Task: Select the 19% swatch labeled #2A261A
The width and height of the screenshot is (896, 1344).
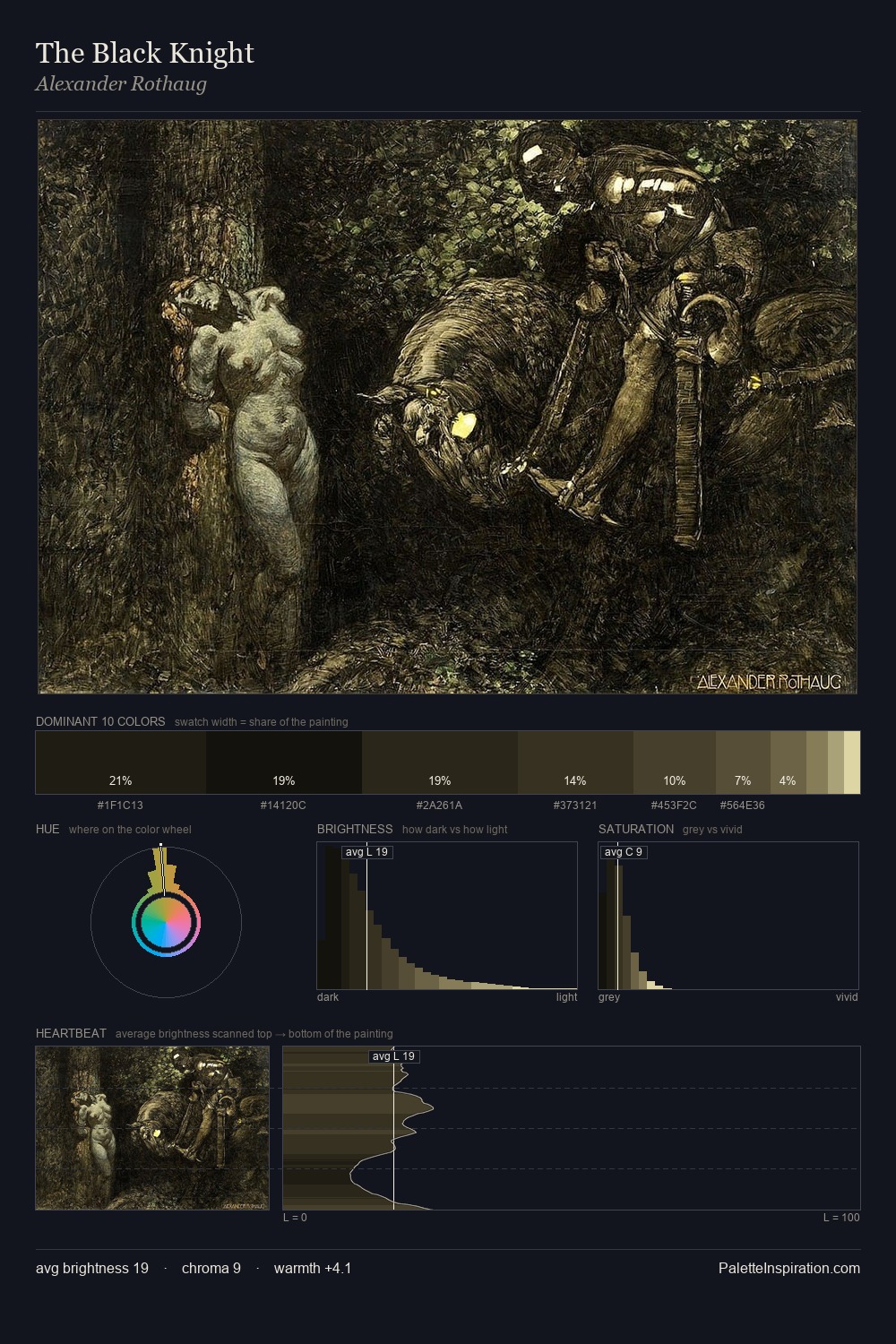Action: pyautogui.click(x=440, y=762)
